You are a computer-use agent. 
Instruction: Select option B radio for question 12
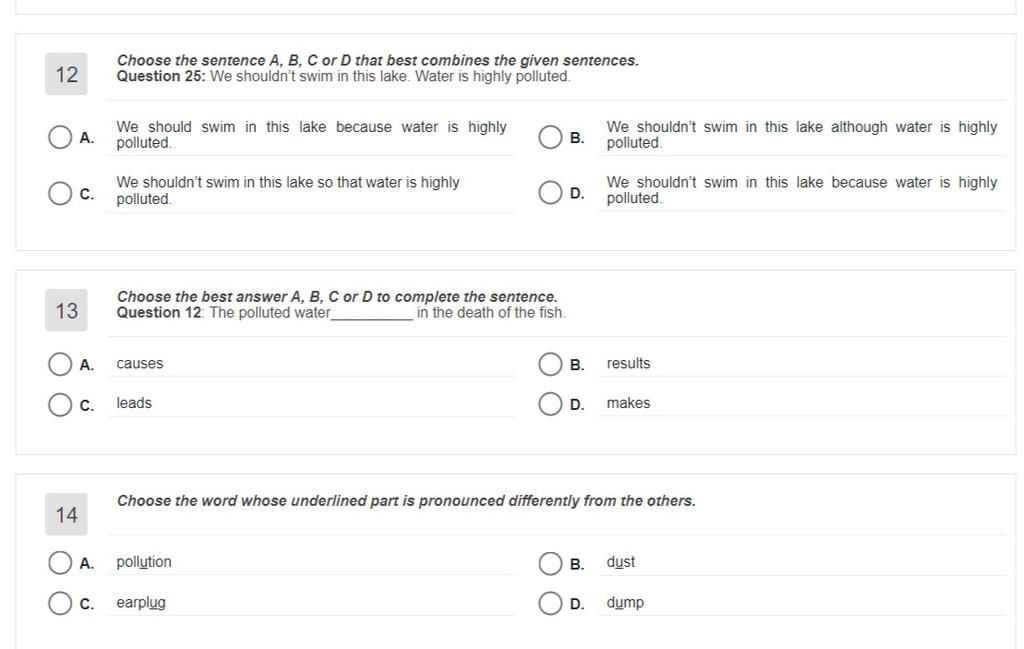click(x=550, y=137)
